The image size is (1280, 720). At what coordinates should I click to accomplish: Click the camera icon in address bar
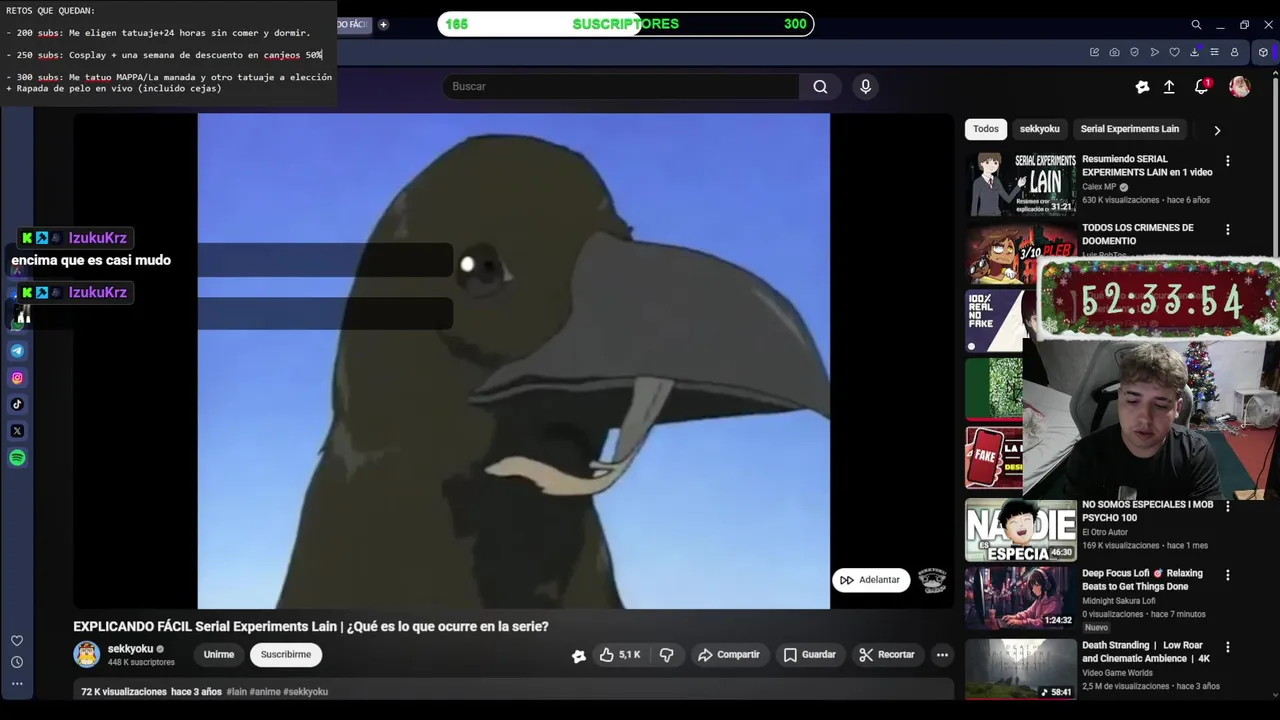tap(1114, 52)
